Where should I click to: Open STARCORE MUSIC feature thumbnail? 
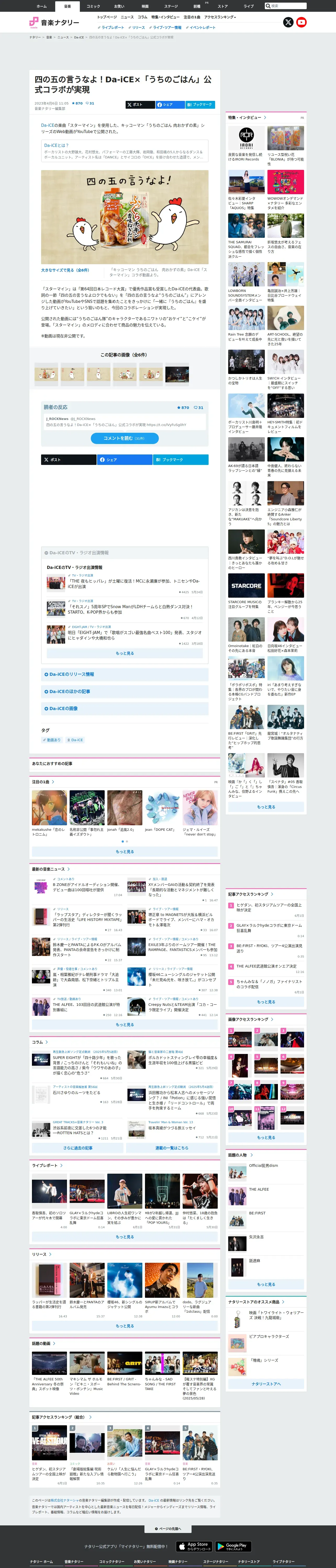(x=246, y=586)
